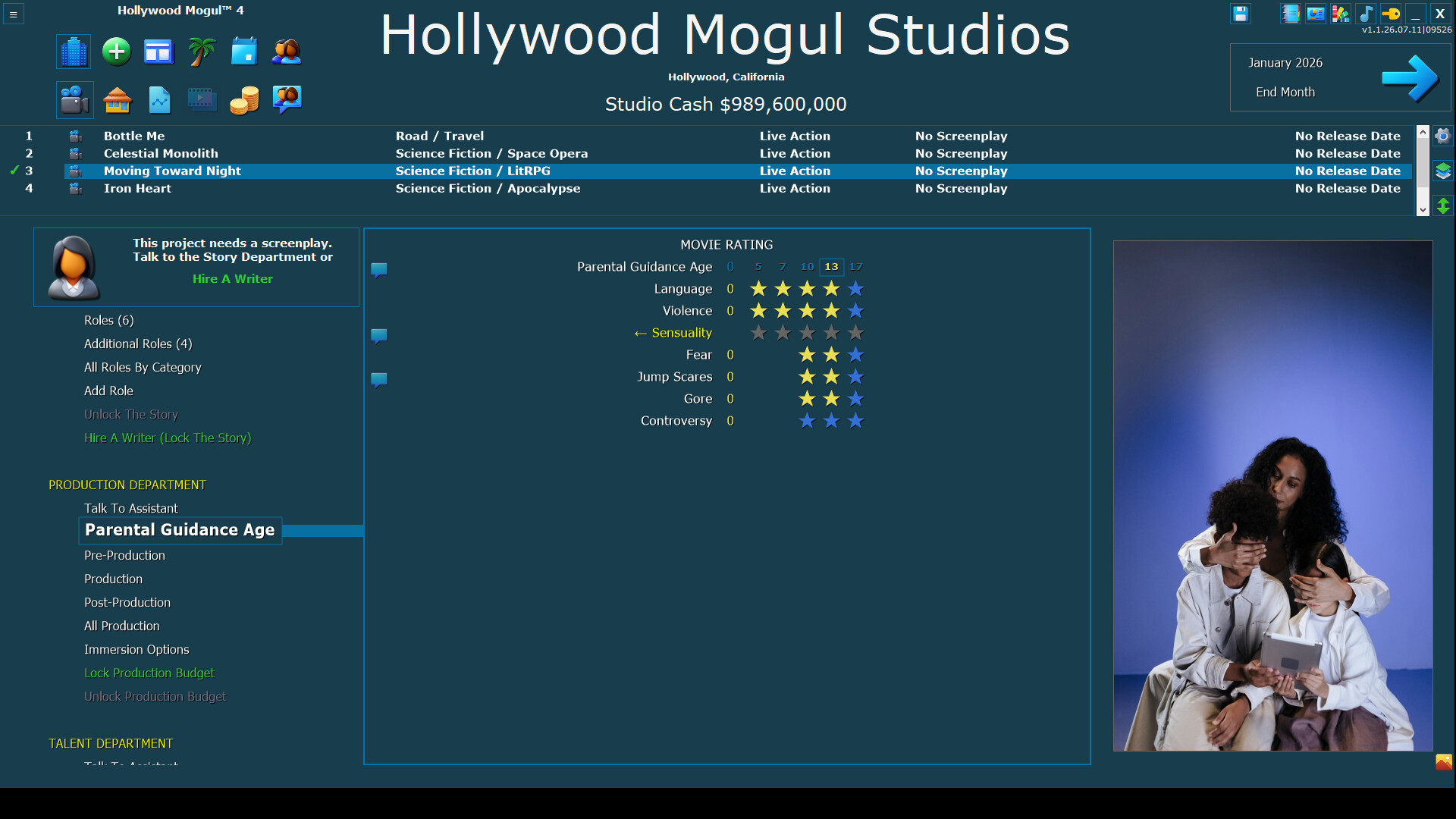
Task: Open the Production menu entry
Action: 113,579
